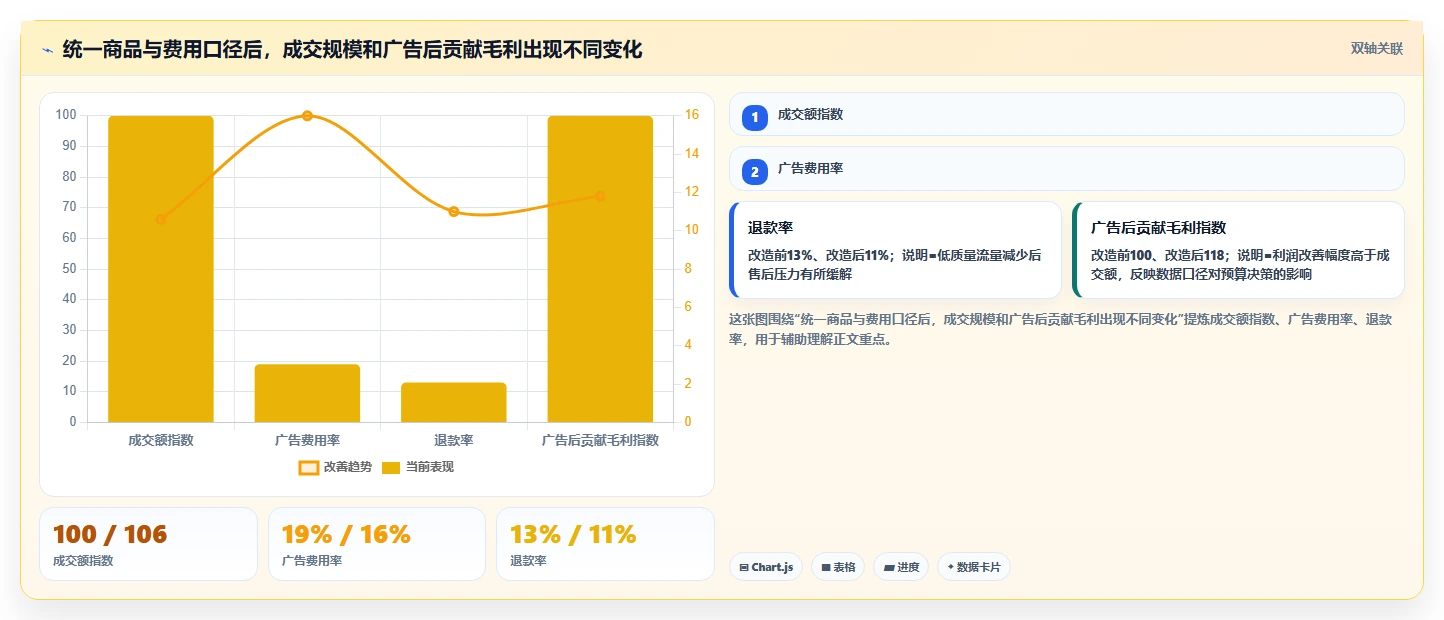This screenshot has width=1444, height=620.
Task: Click the right axis value 16
Action: click(691, 115)
